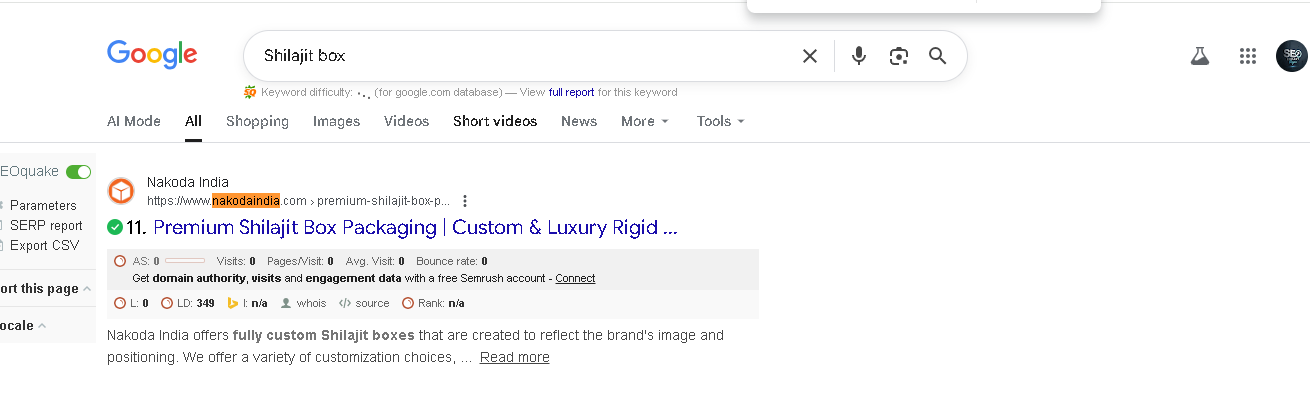The width and height of the screenshot is (1310, 397).
Task: Open the Search Labs flask icon
Action: (1200, 56)
